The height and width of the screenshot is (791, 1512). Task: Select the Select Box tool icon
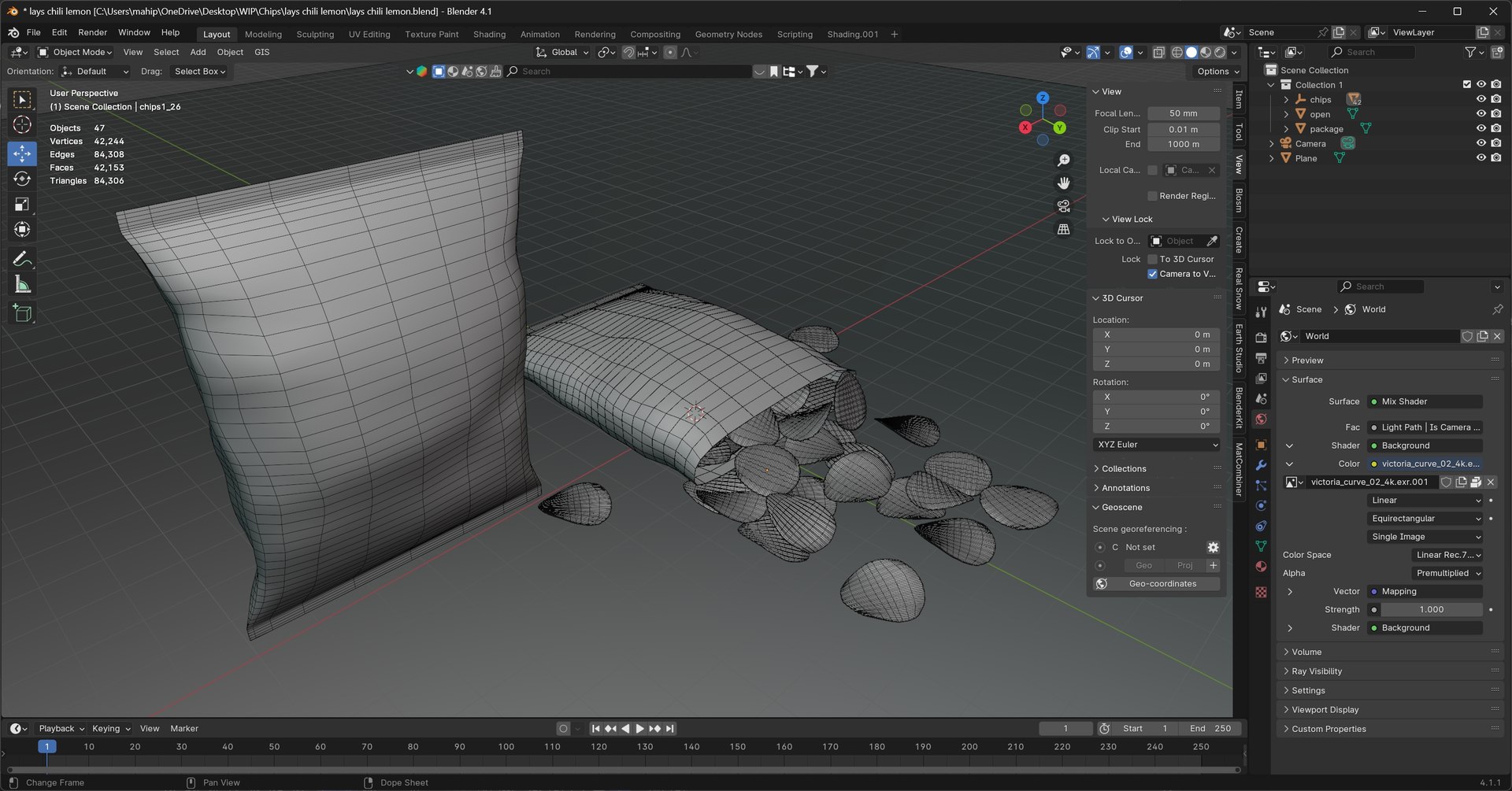tap(22, 99)
